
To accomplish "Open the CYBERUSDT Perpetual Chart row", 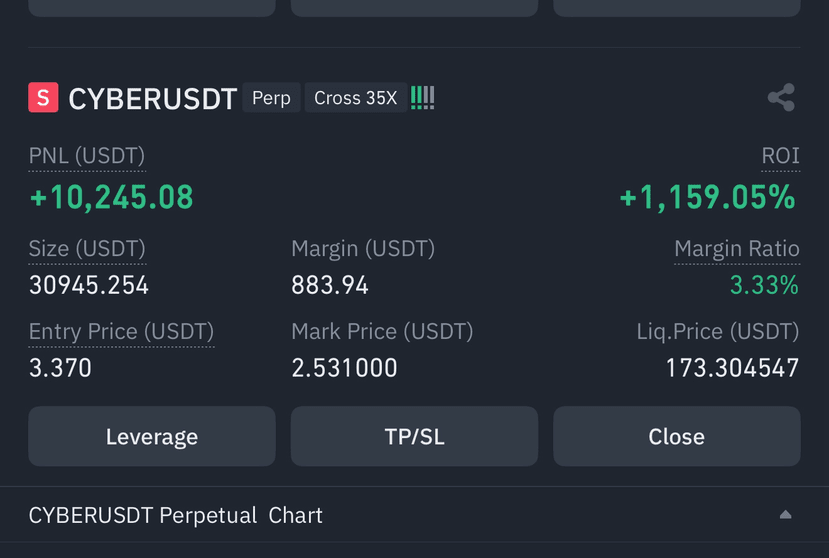I will [x=414, y=515].
